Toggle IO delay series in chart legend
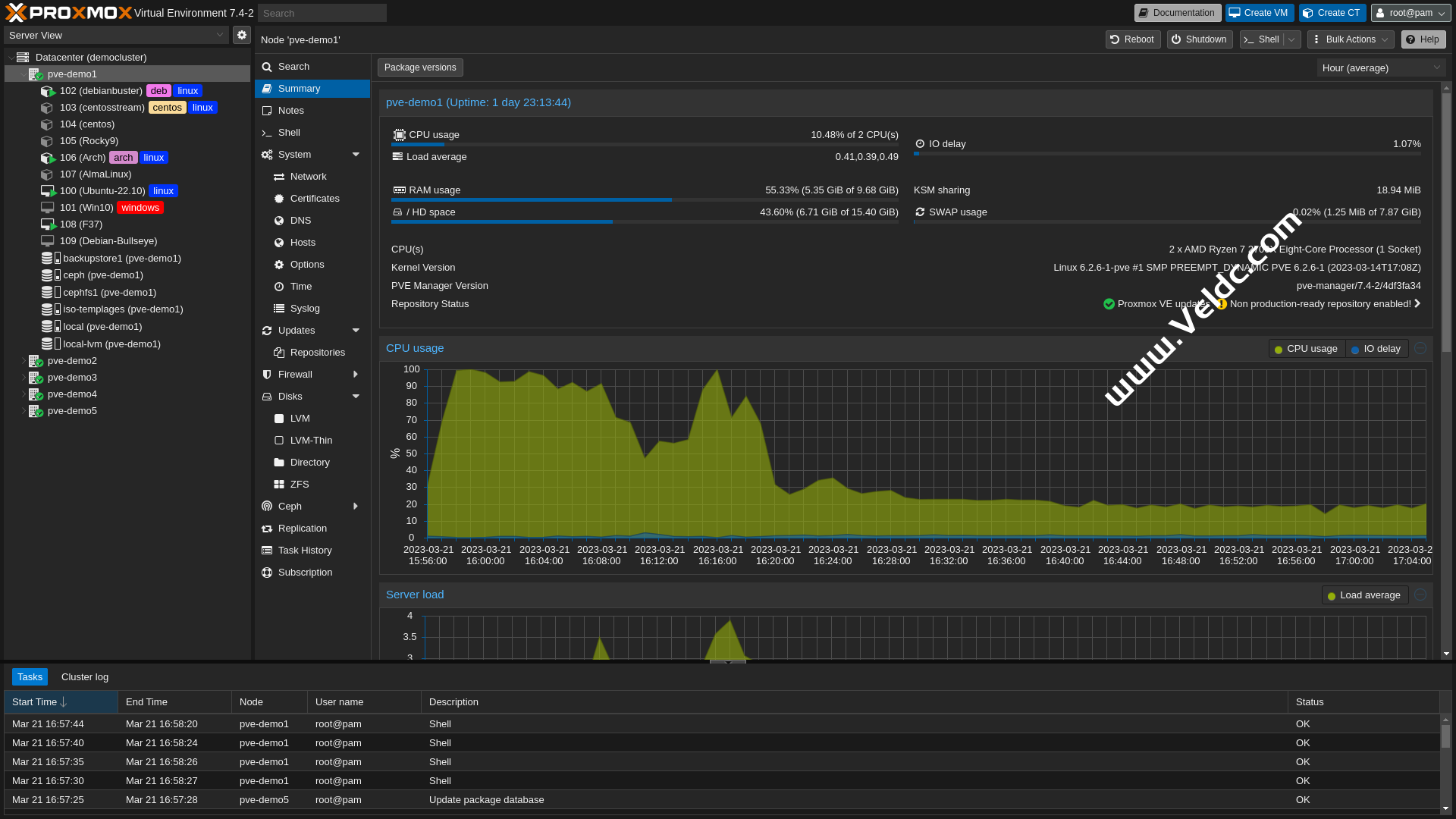Viewport: 1456px width, 819px height. click(x=1376, y=349)
